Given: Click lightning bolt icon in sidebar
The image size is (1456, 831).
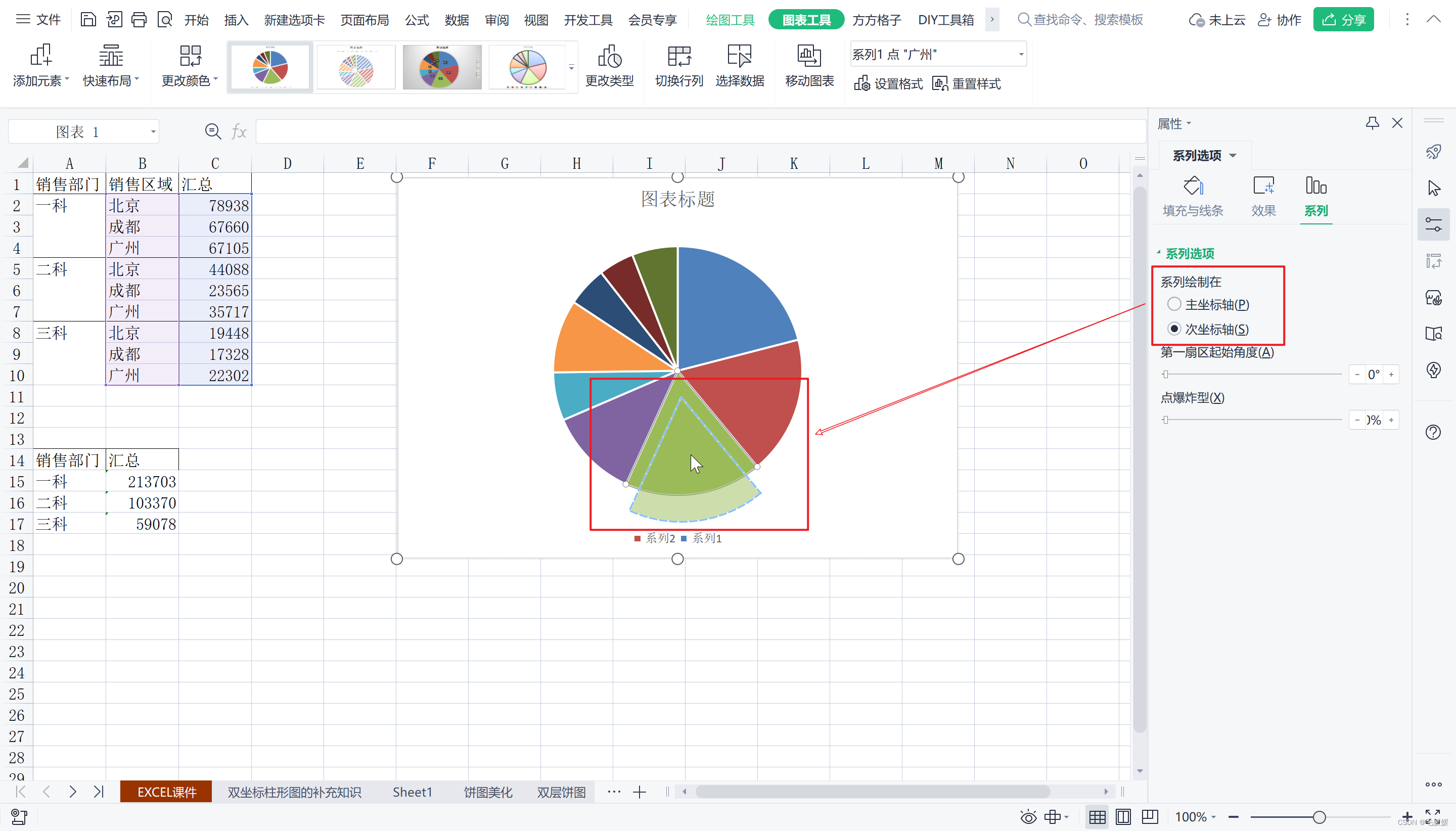Looking at the screenshot, I should point(1433,370).
